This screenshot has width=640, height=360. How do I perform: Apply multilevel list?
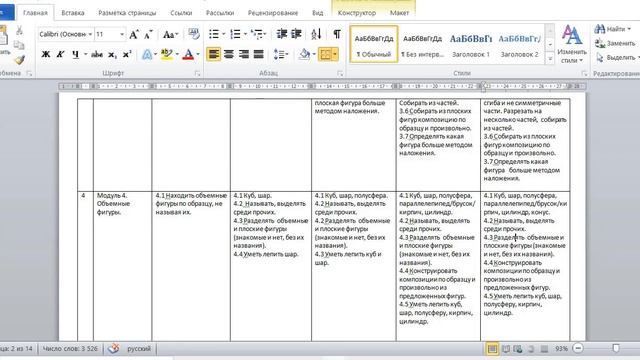(x=257, y=34)
